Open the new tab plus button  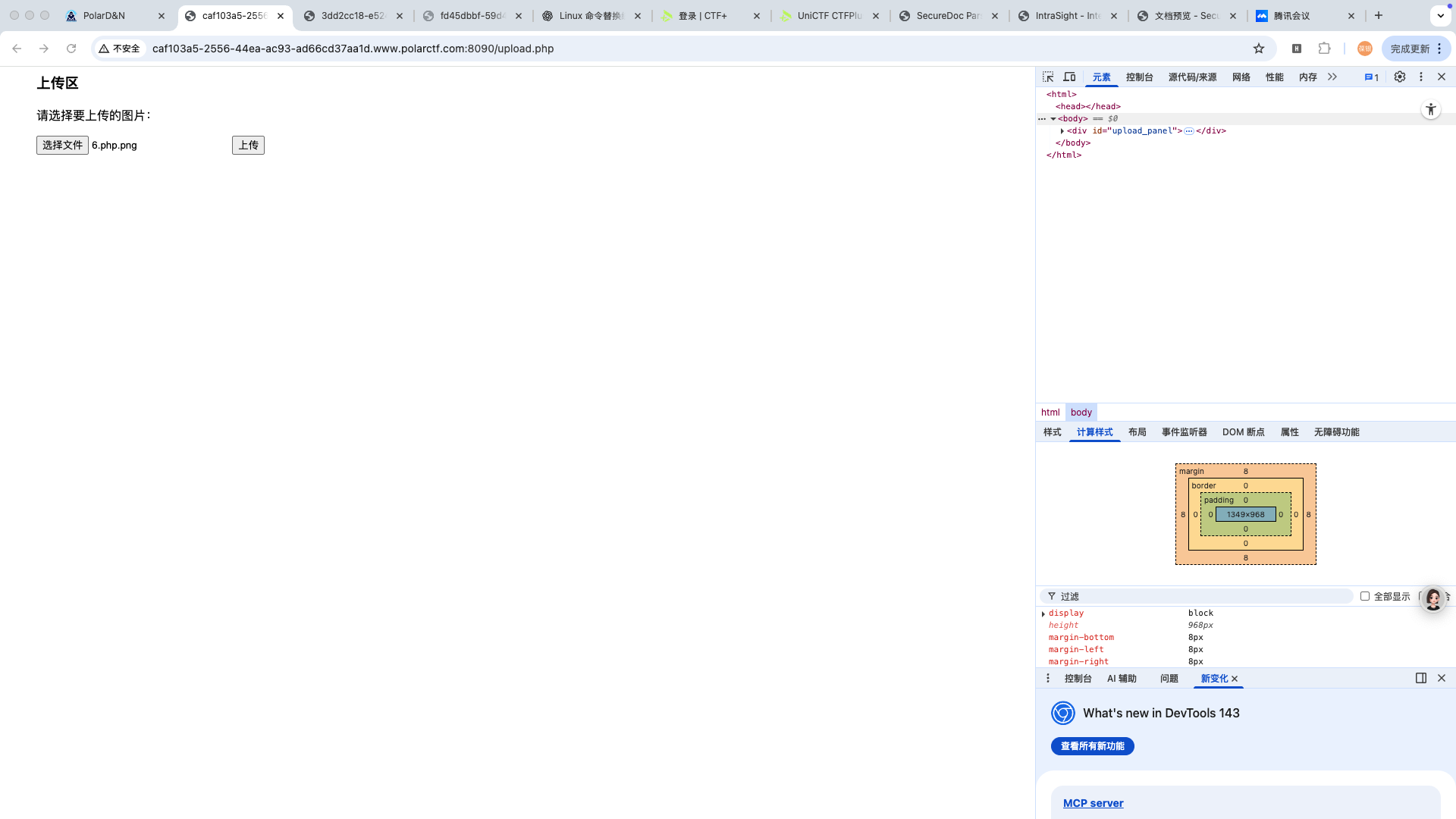pyautogui.click(x=1379, y=16)
